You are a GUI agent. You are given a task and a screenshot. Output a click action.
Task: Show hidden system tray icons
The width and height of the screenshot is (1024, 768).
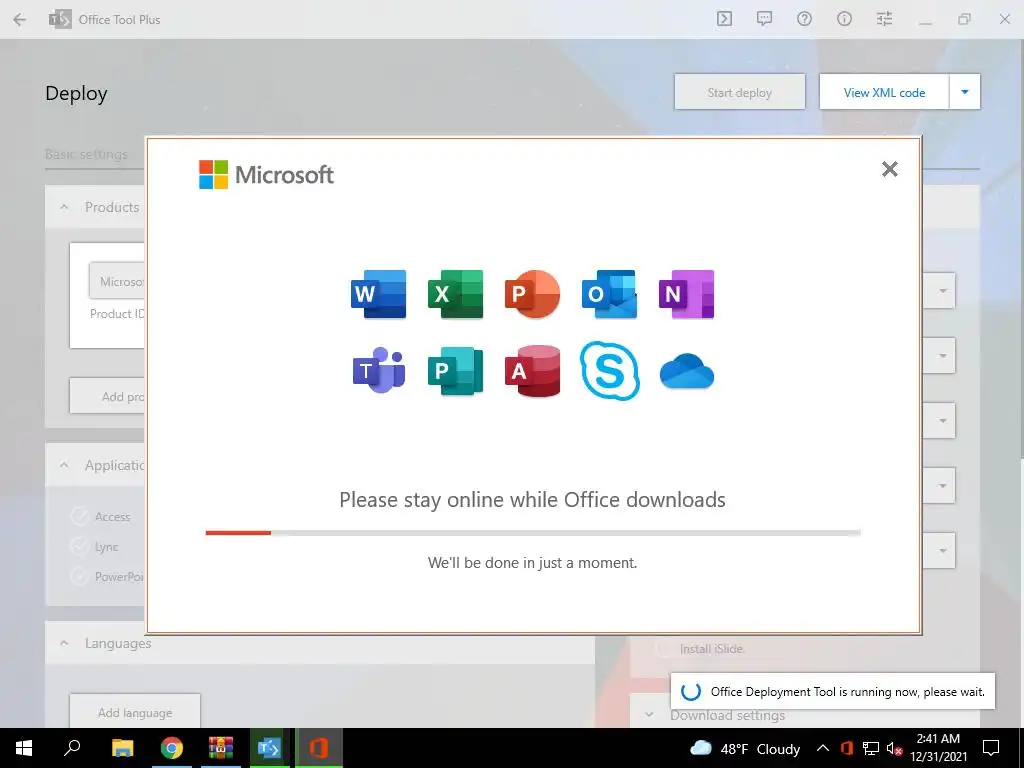(x=823, y=748)
